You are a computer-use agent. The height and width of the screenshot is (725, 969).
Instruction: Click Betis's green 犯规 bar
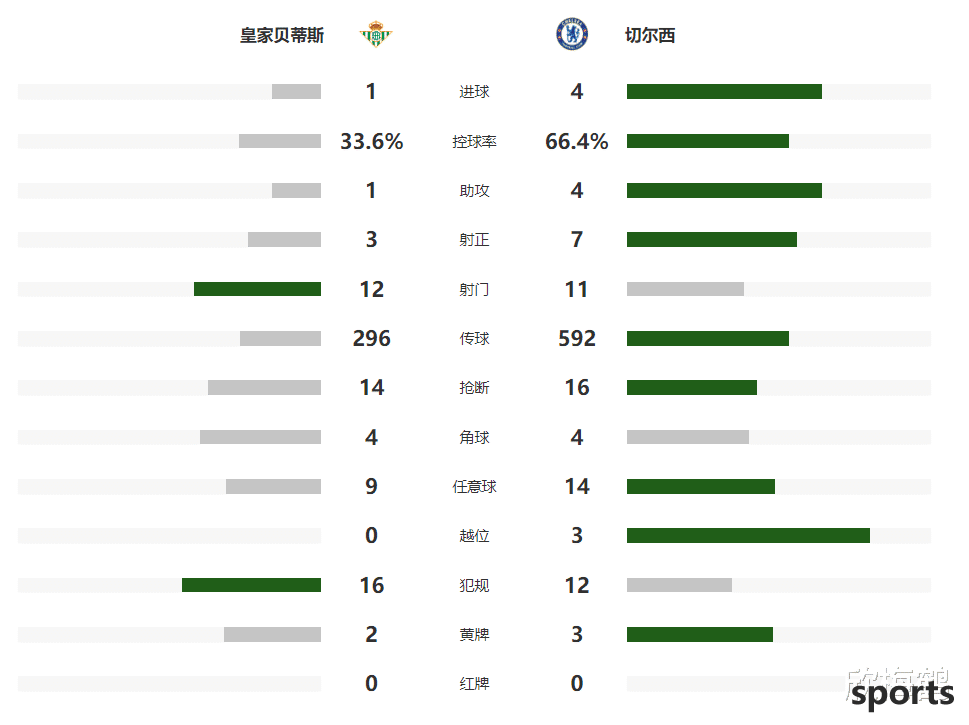tap(251, 585)
